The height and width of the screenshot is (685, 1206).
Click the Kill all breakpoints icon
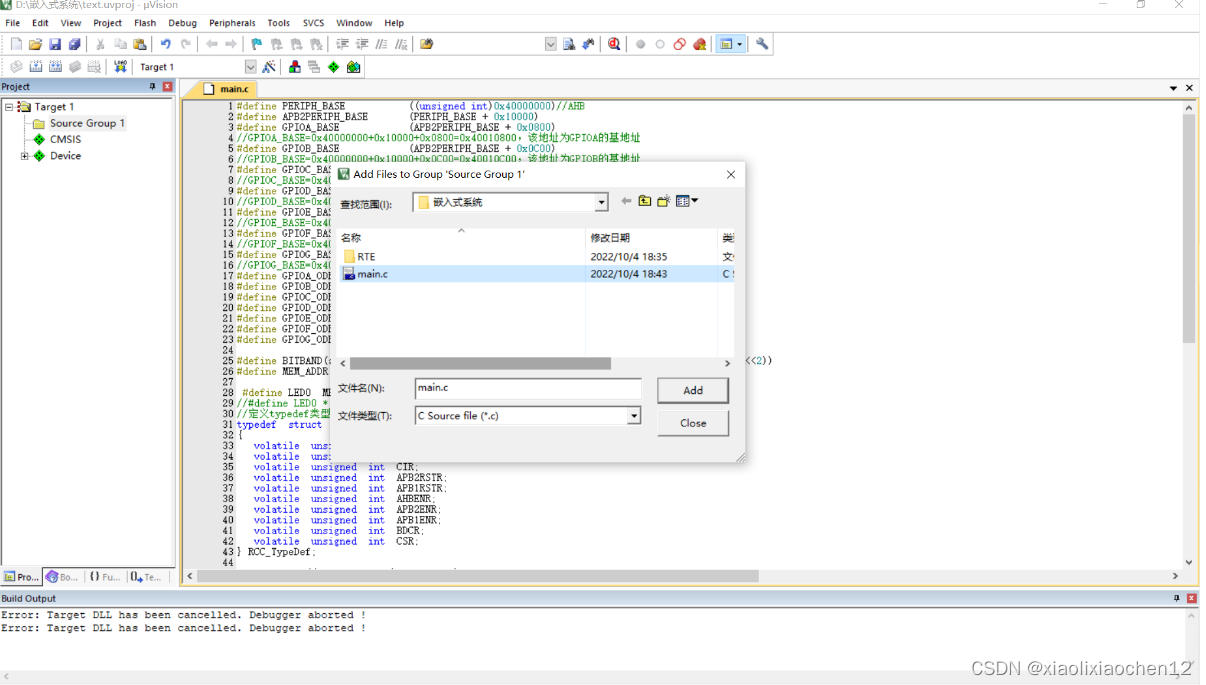click(699, 44)
